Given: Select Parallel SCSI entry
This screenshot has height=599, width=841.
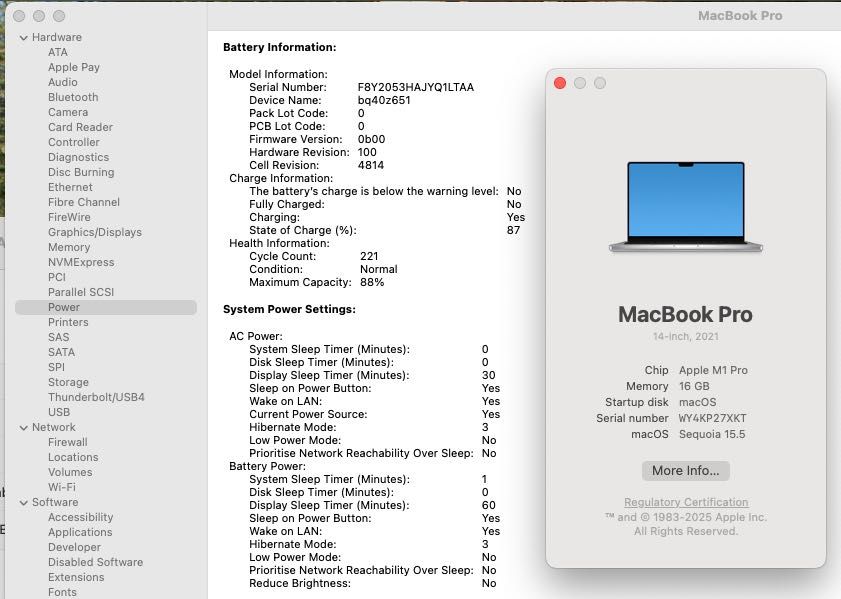Looking at the screenshot, I should pyautogui.click(x=80, y=292).
